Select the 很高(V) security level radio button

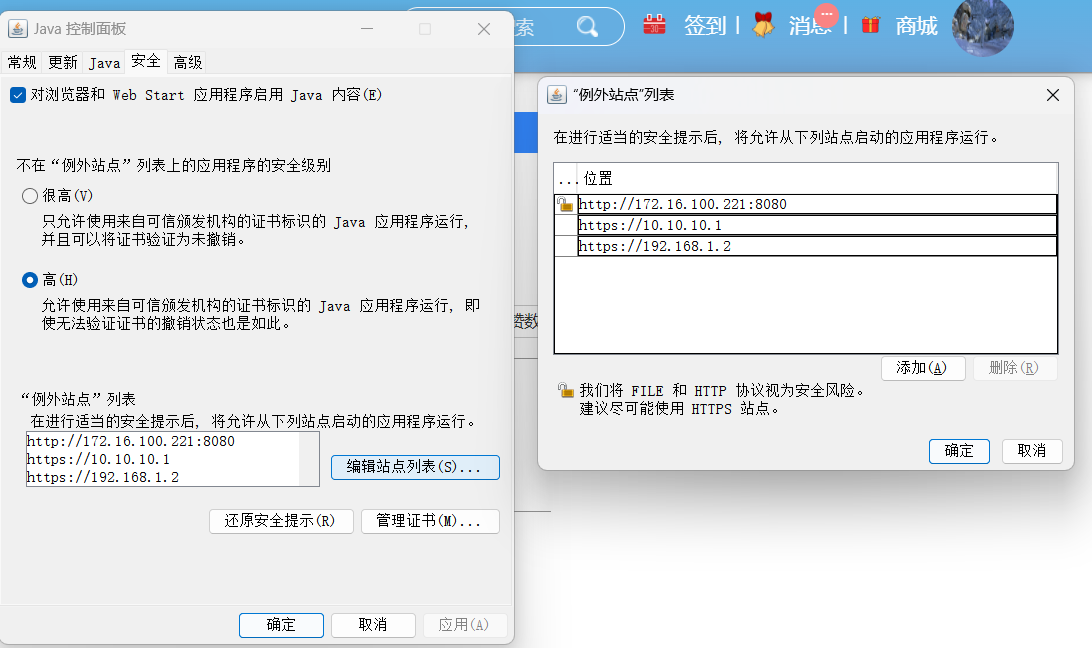tap(30, 196)
